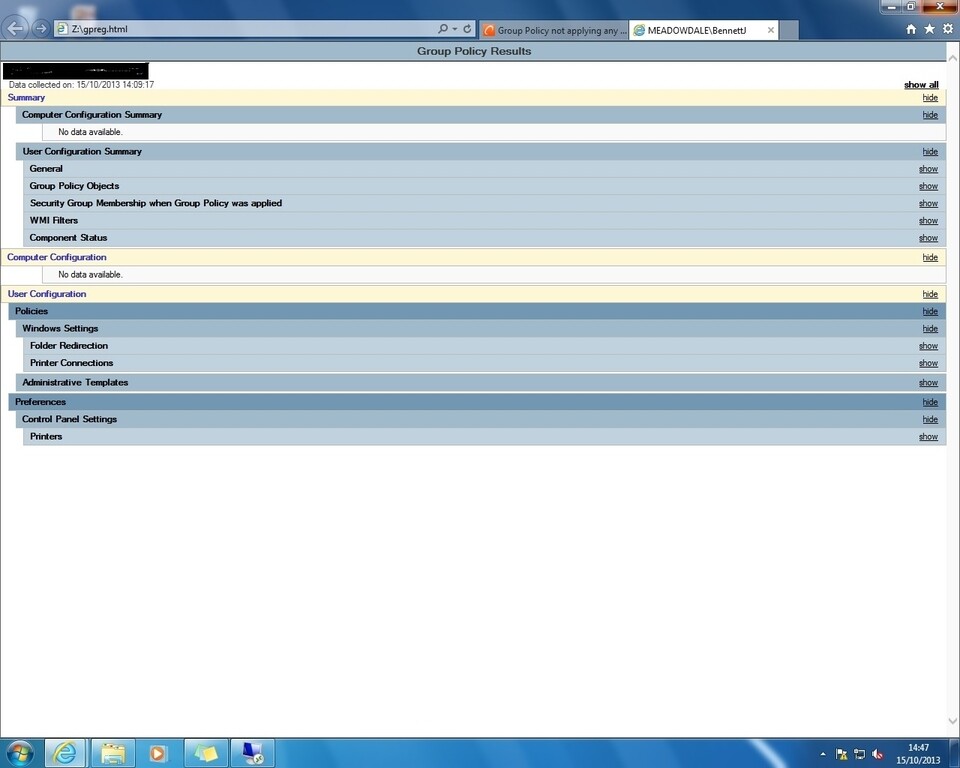Open the search magnifier in the address bar
Viewport: 960px width, 768px height.
pyautogui.click(x=440, y=28)
